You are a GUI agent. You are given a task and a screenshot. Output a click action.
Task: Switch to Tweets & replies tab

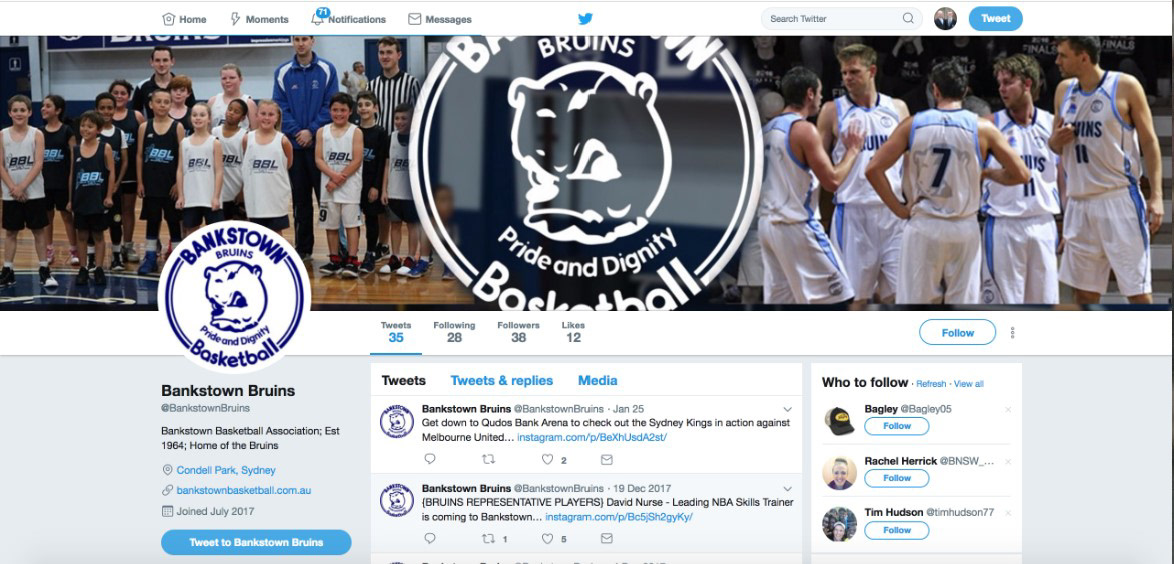click(x=502, y=380)
